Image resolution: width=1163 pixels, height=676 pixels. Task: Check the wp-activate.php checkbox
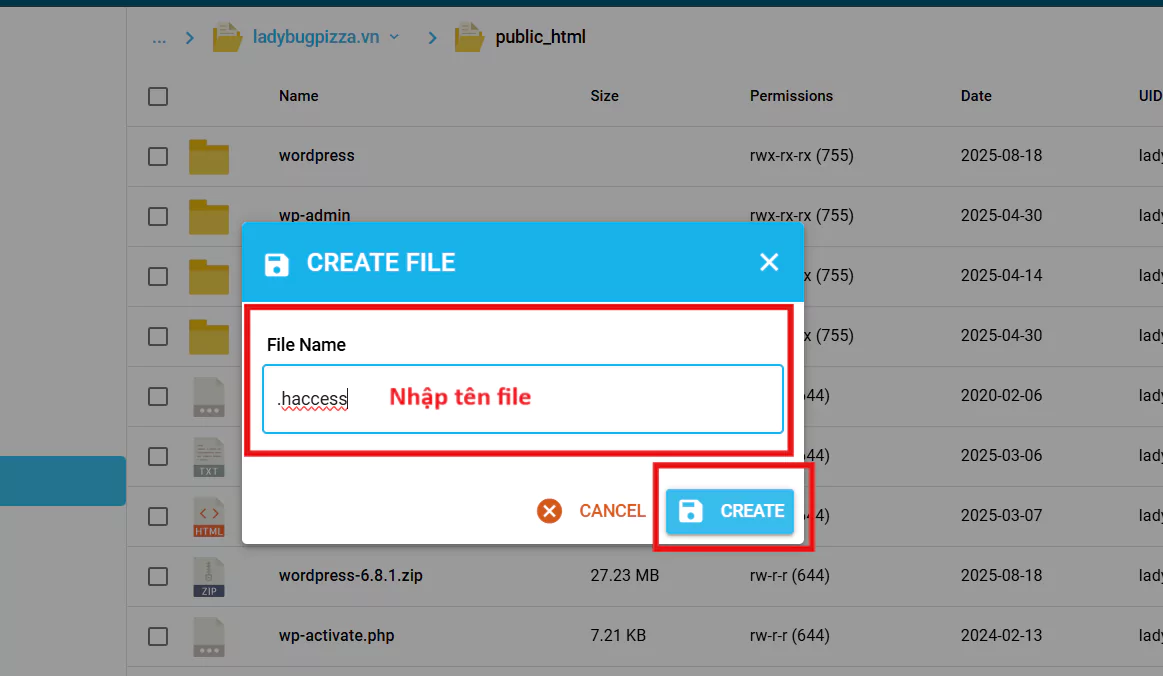(x=158, y=637)
